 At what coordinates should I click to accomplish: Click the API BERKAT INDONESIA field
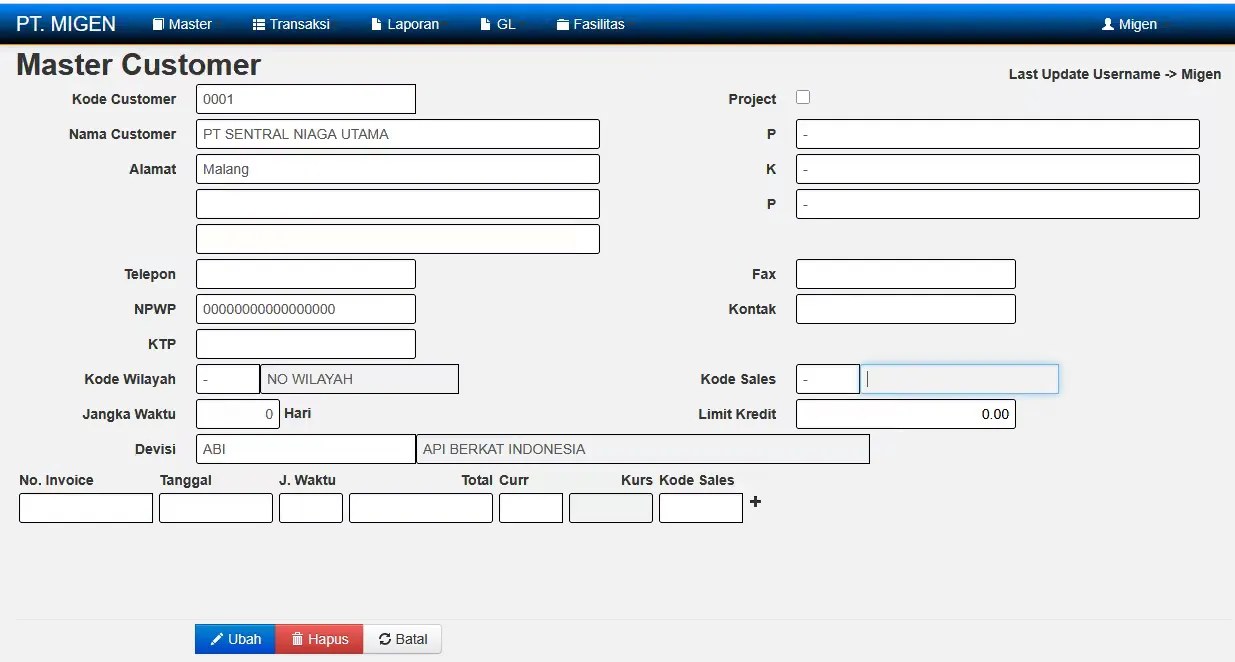tap(643, 449)
